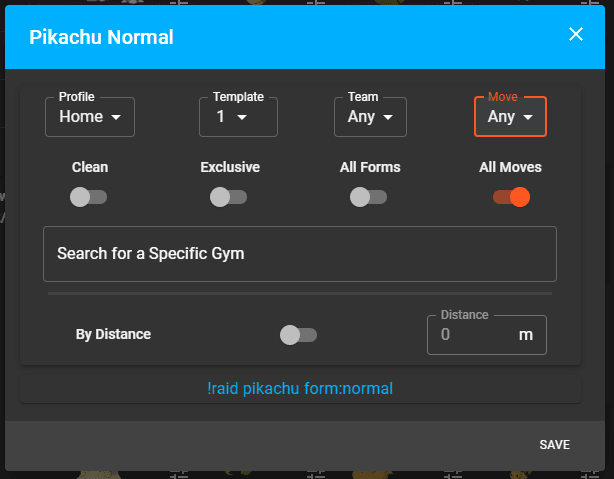Toggle the By Distance switch
The height and width of the screenshot is (479, 614).
(298, 335)
